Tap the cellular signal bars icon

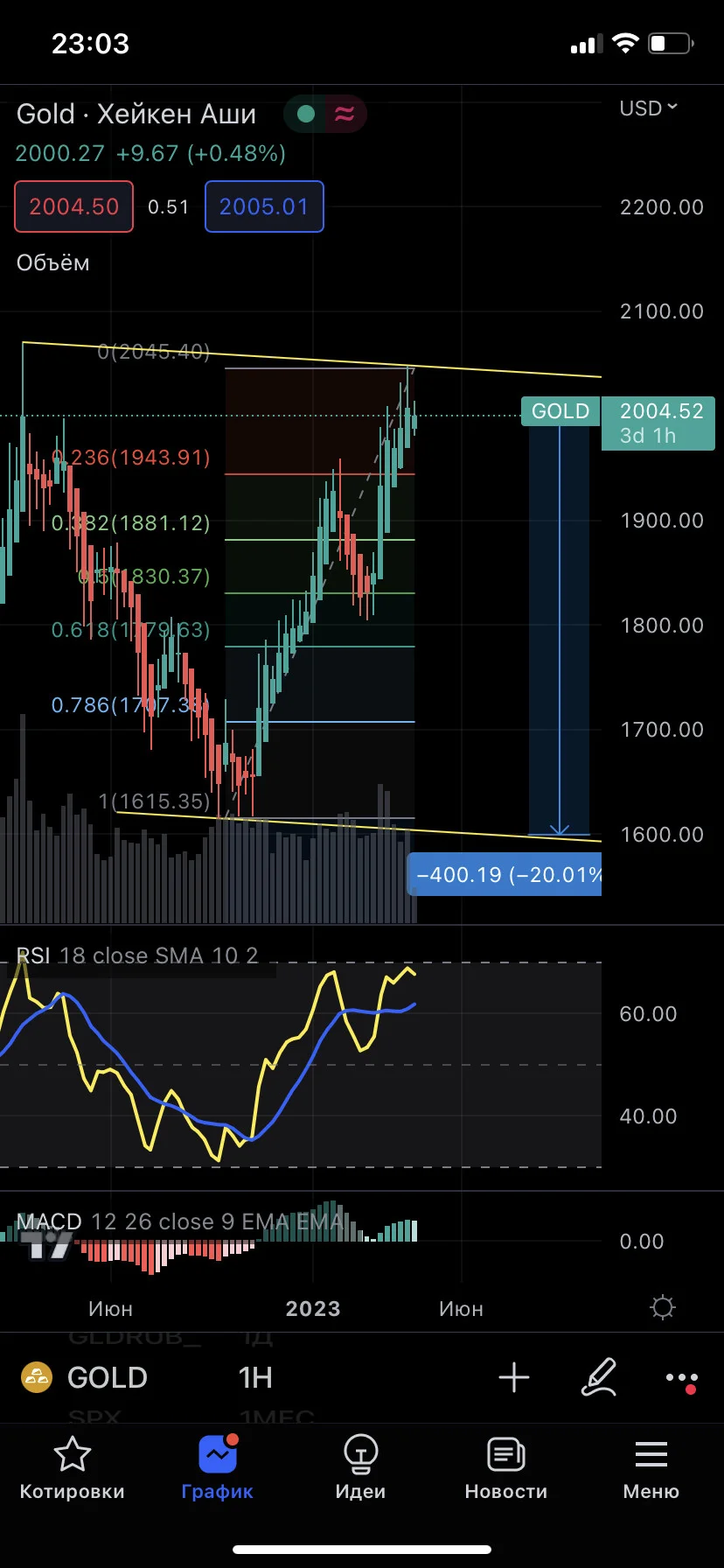coord(586,44)
